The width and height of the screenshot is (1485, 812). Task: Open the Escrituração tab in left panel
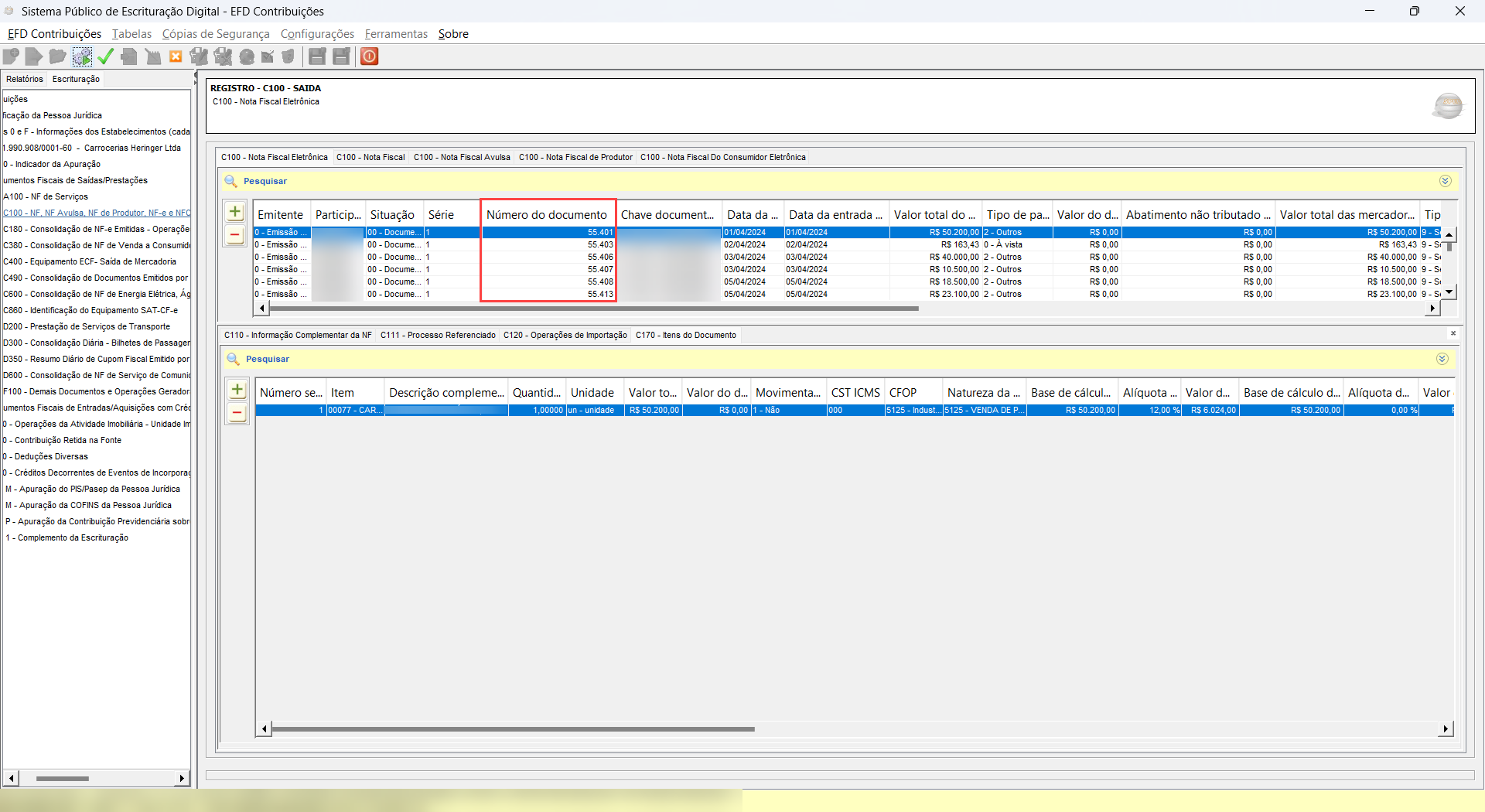click(x=76, y=79)
